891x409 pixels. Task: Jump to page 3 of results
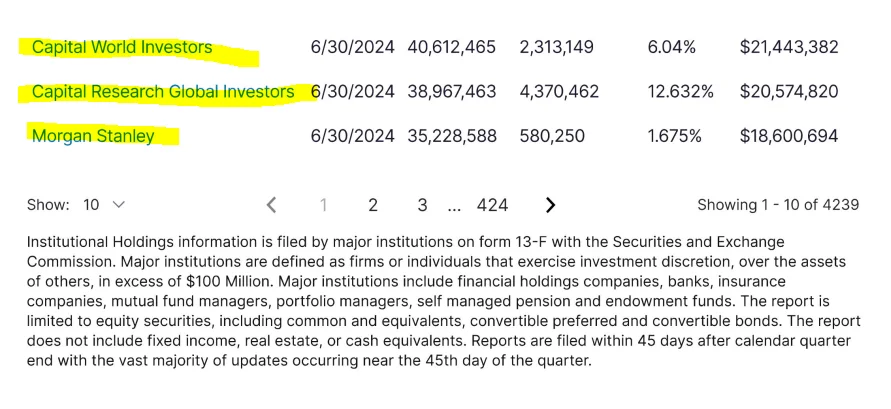pos(422,205)
